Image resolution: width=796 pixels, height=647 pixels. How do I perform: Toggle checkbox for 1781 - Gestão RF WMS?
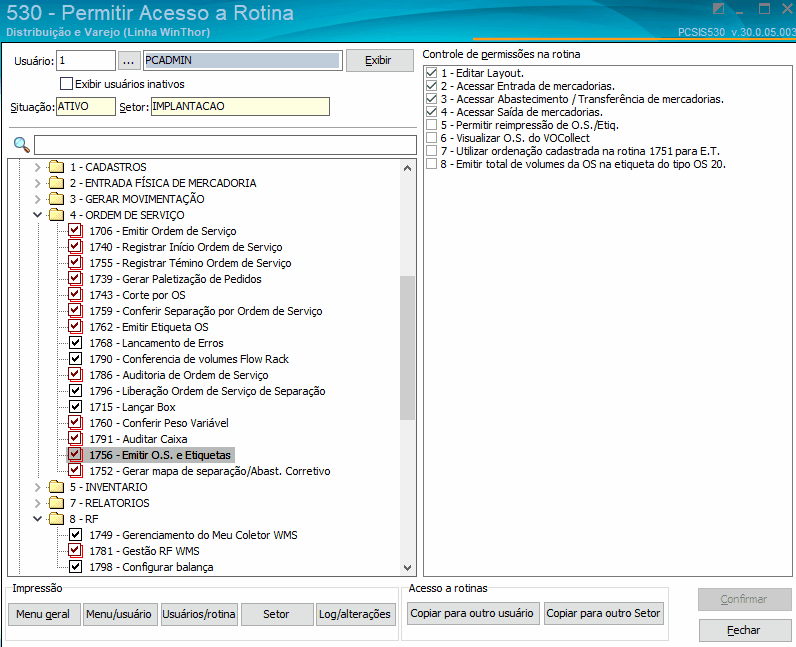click(x=75, y=551)
